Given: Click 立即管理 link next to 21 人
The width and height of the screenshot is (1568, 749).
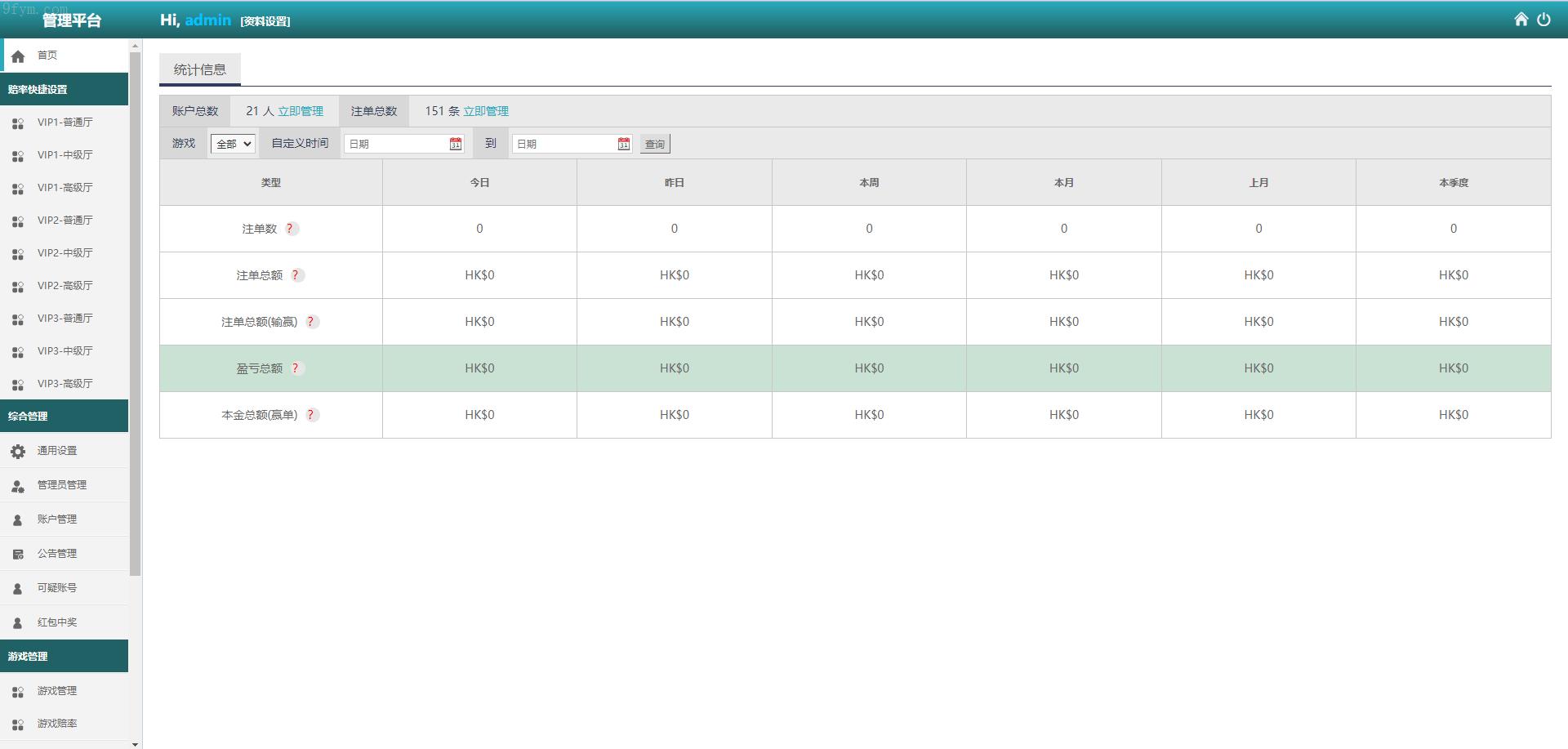Looking at the screenshot, I should click(301, 111).
